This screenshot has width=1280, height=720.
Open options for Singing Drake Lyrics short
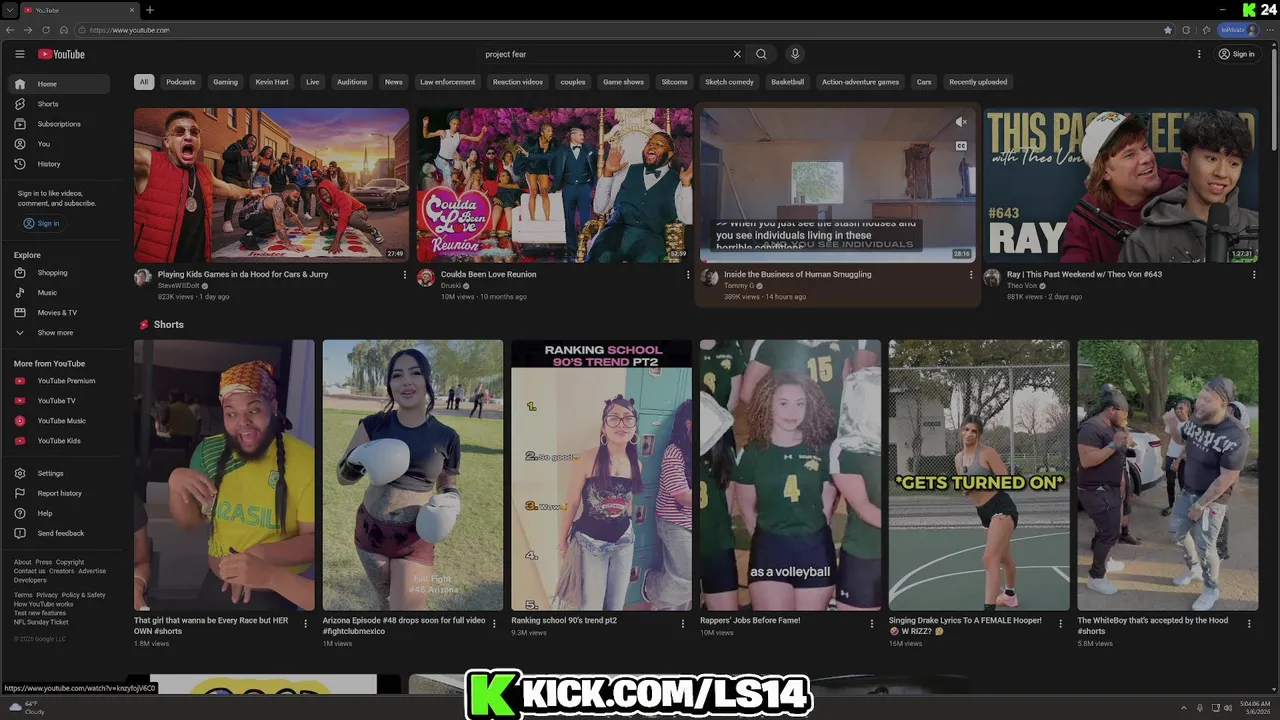click(1060, 624)
